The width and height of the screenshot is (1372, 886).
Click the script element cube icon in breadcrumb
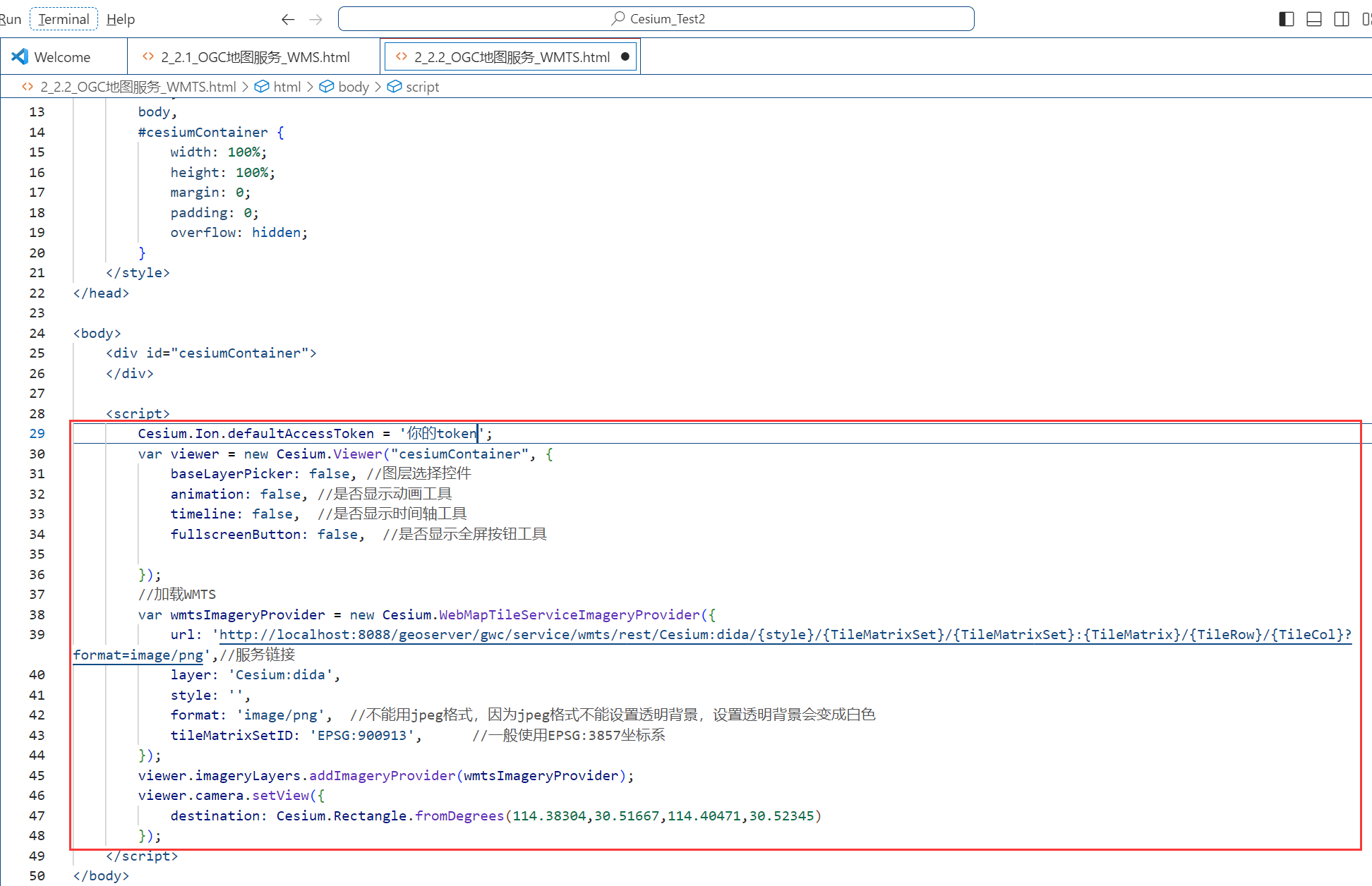(x=395, y=87)
